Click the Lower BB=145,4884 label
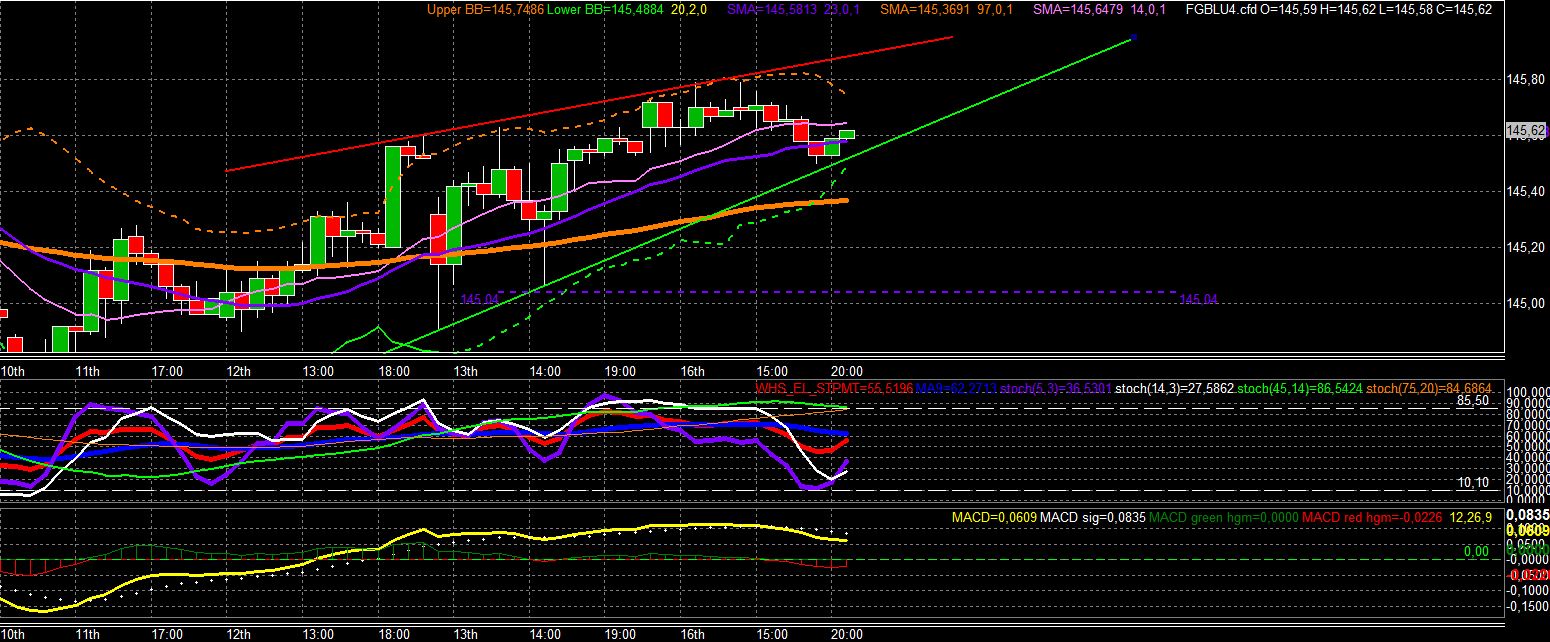This screenshot has height=642, width=1550. pyautogui.click(x=606, y=9)
